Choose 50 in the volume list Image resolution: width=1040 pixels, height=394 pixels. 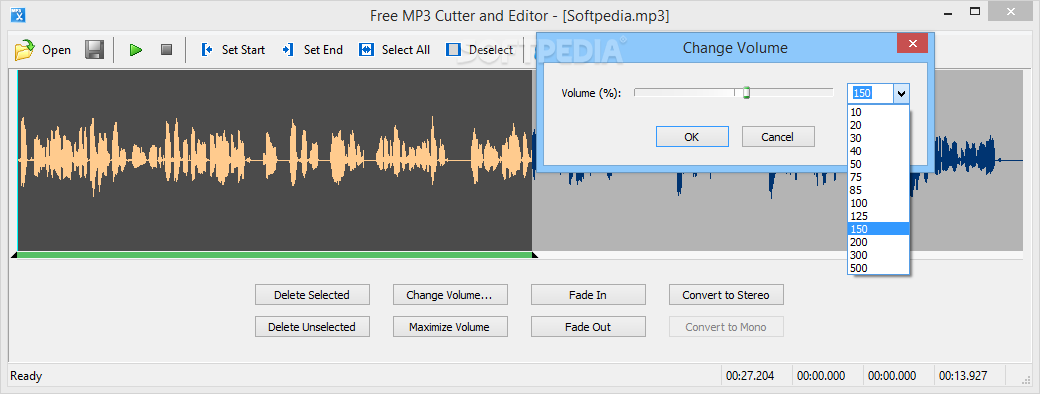pos(878,164)
